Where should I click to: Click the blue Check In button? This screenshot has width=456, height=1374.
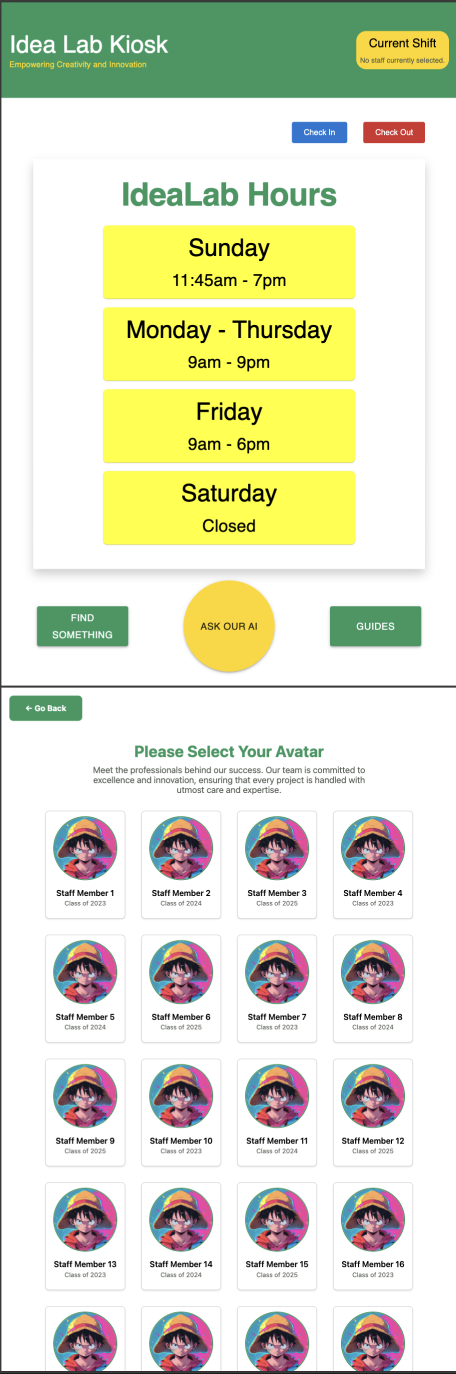click(x=320, y=132)
